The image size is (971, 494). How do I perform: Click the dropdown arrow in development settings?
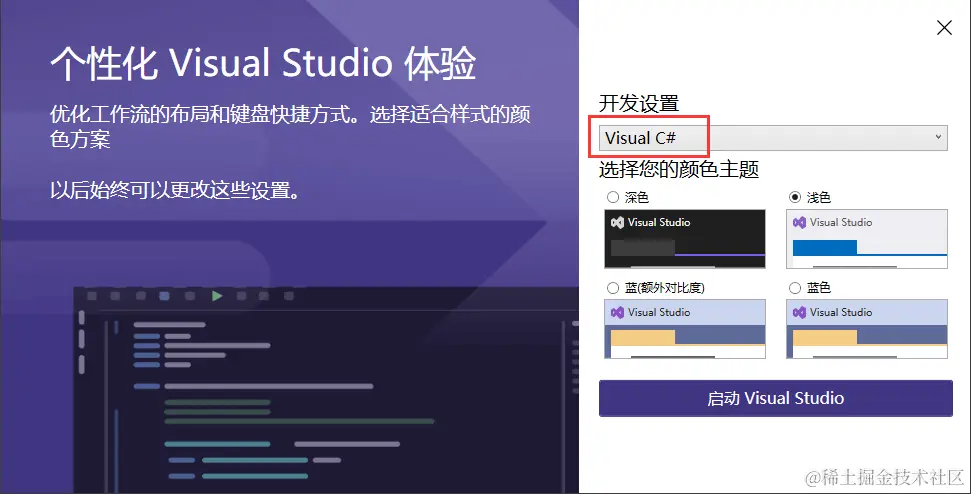(938, 137)
